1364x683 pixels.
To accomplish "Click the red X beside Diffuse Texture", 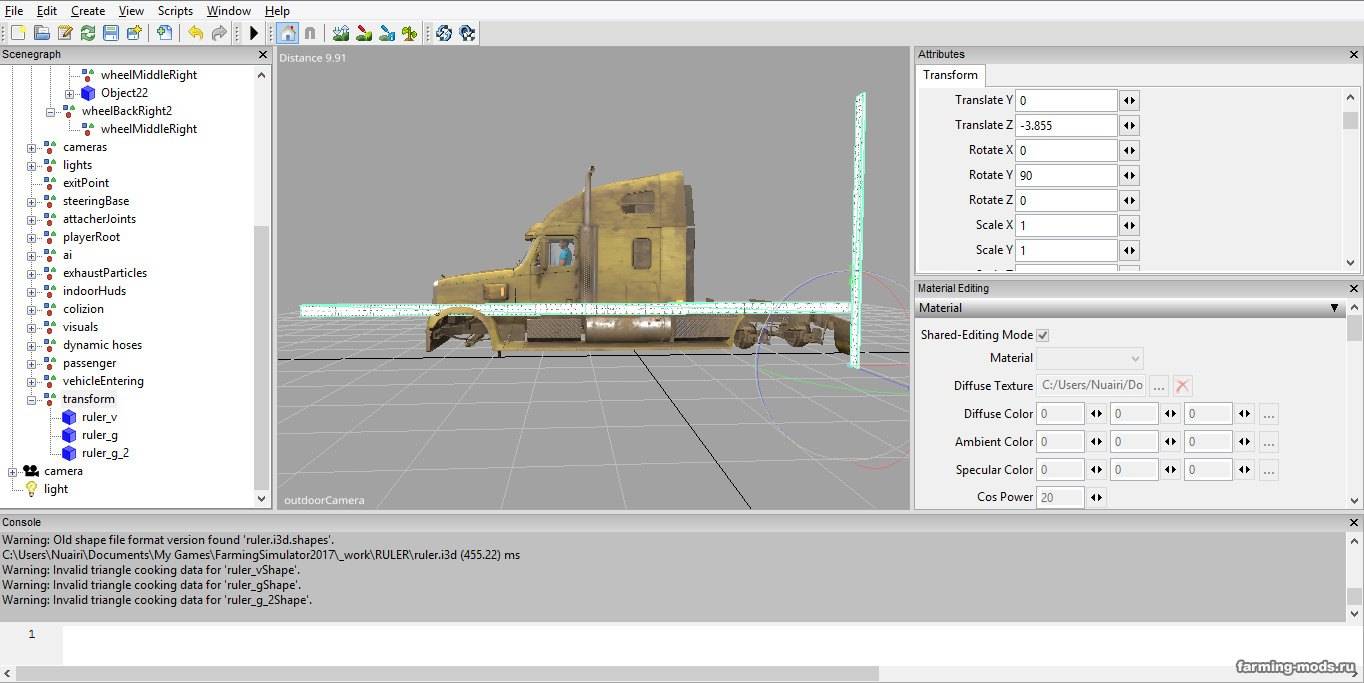I will (x=1183, y=385).
